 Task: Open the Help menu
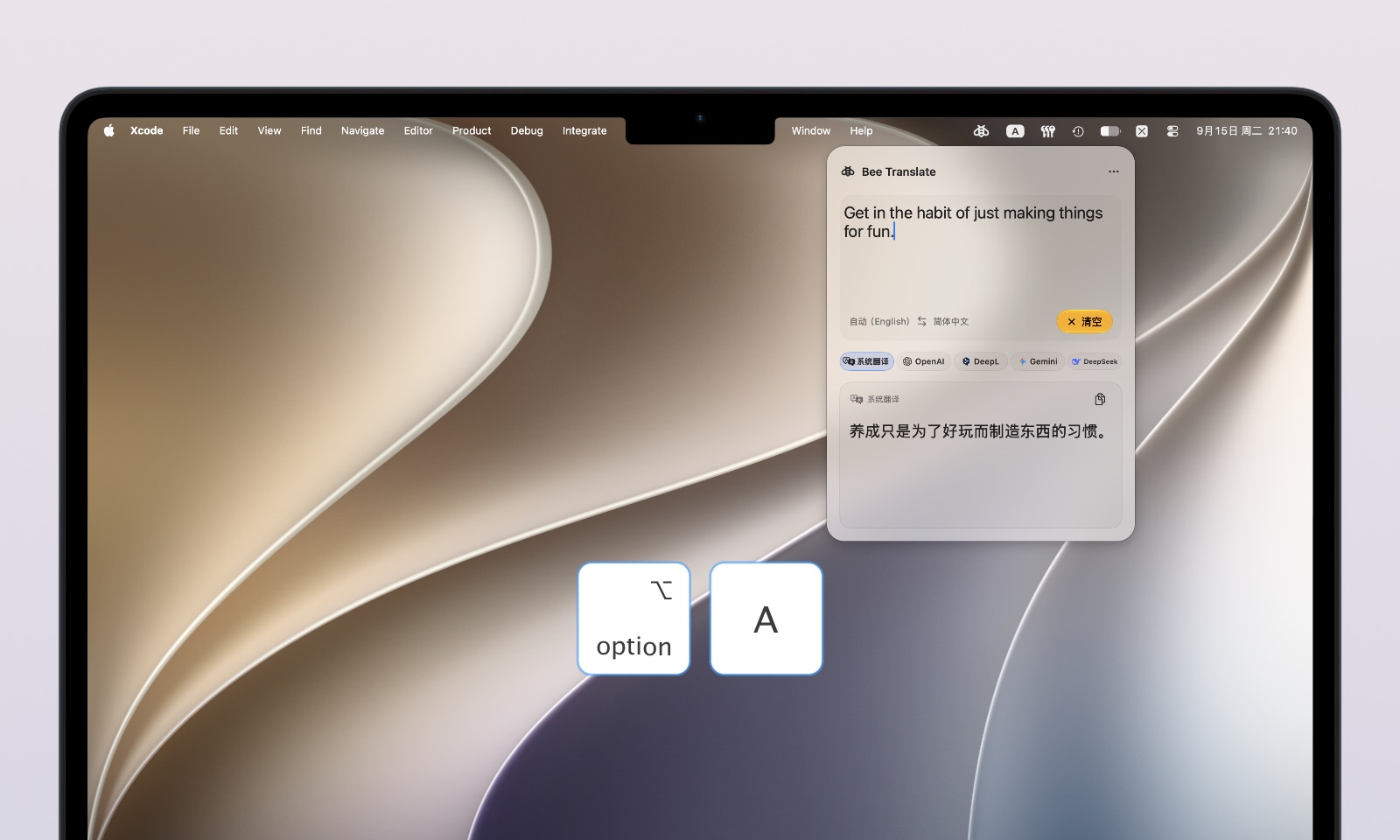click(x=861, y=130)
